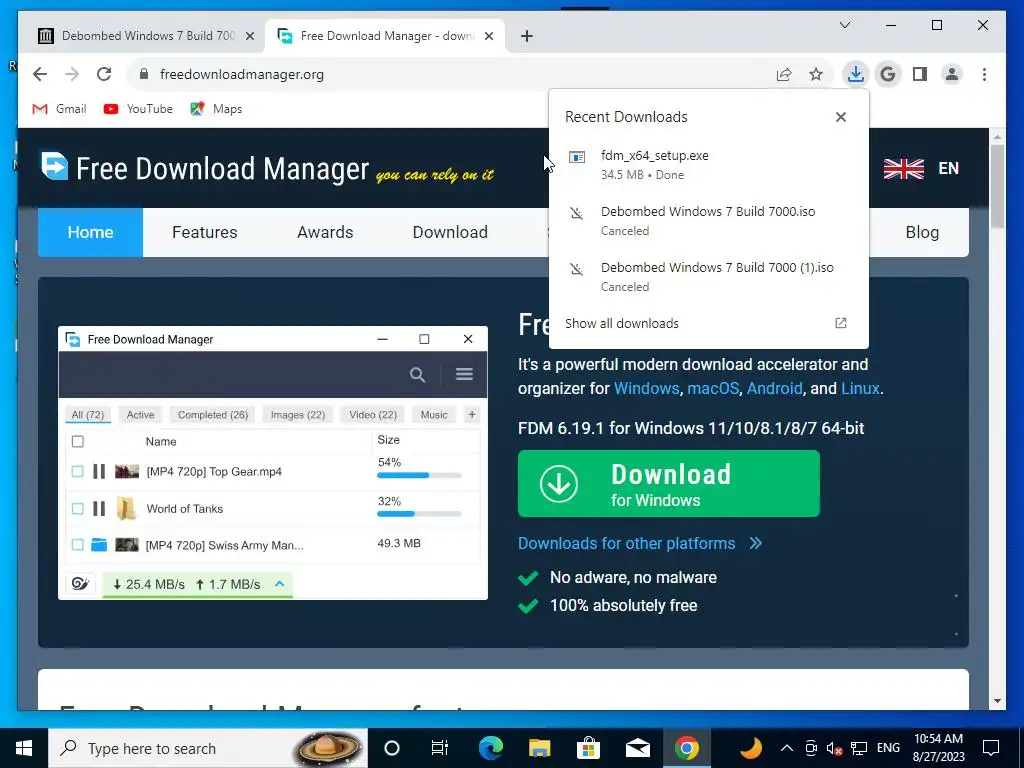The image size is (1024, 768).
Task: Click the folder icon for Swiss Army Man
Action: pyautogui.click(x=99, y=545)
